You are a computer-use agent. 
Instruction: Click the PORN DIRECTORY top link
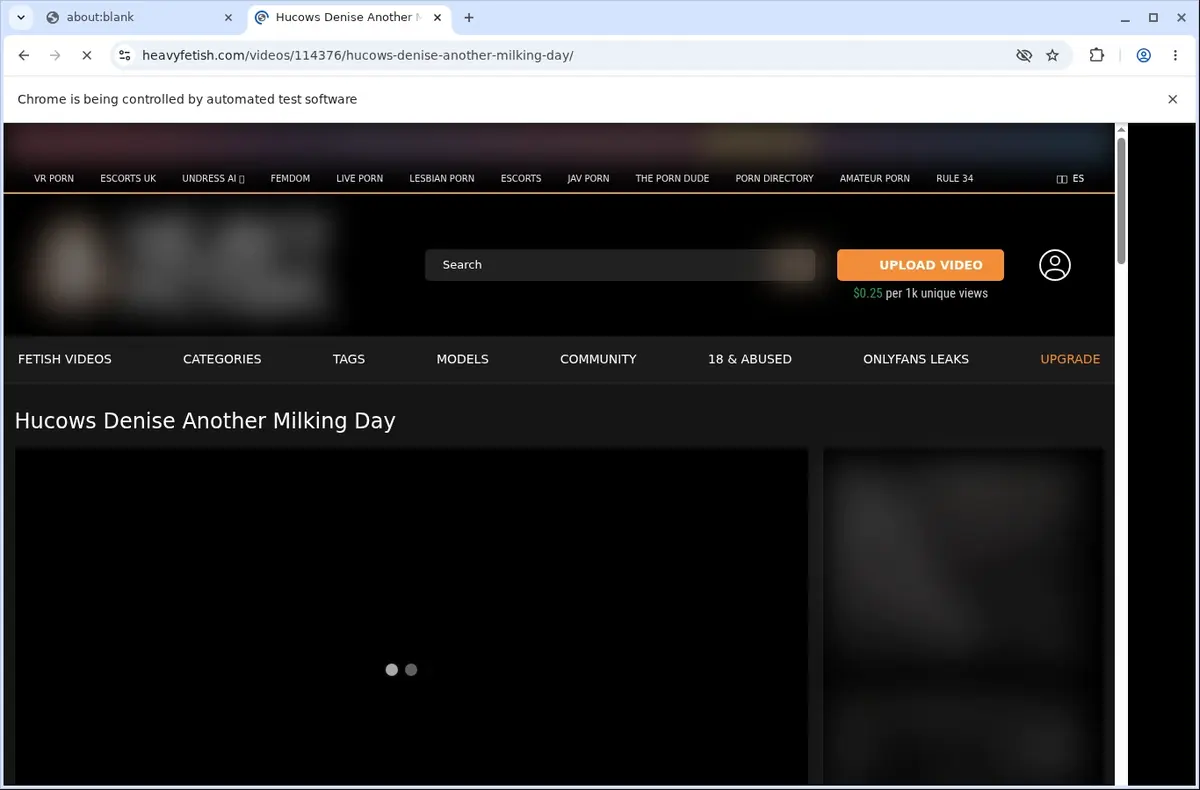pos(774,178)
